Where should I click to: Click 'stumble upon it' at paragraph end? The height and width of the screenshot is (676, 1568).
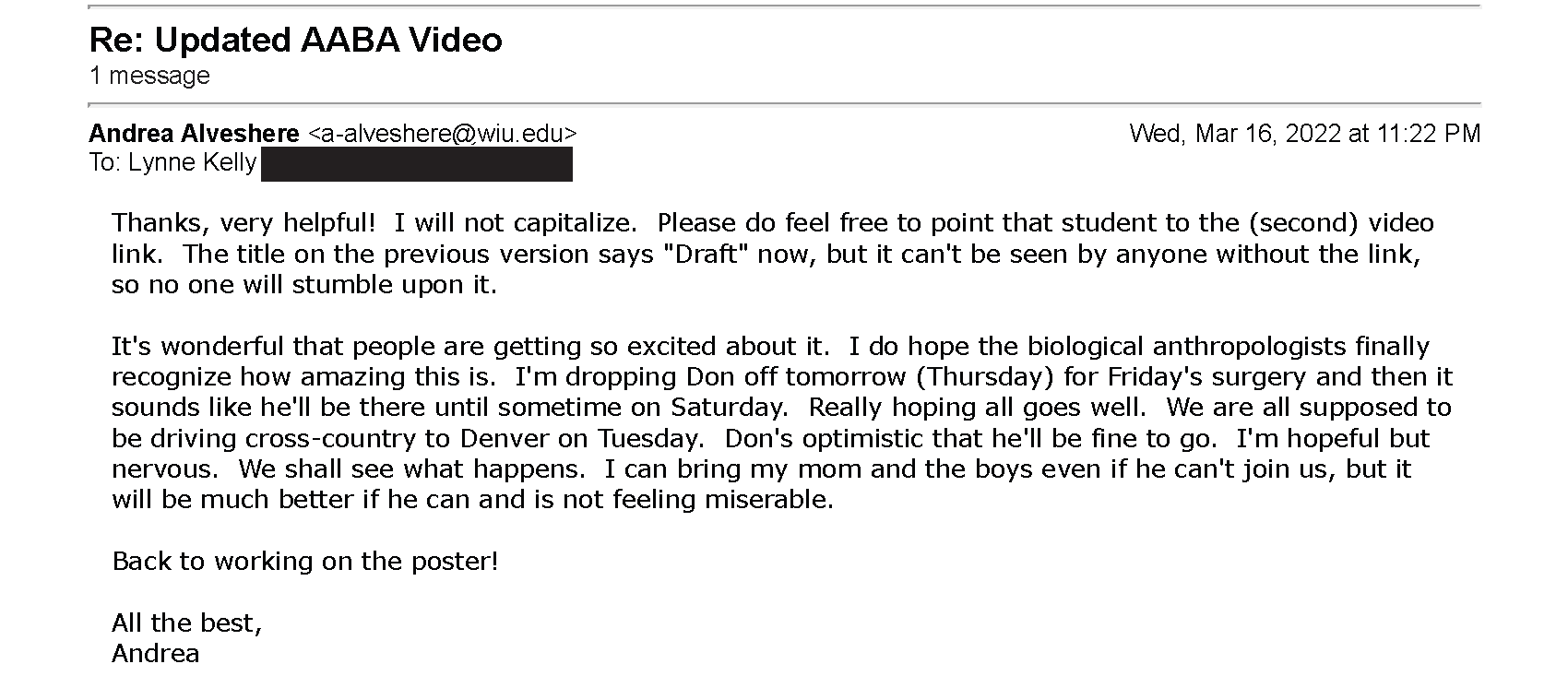pos(395,285)
